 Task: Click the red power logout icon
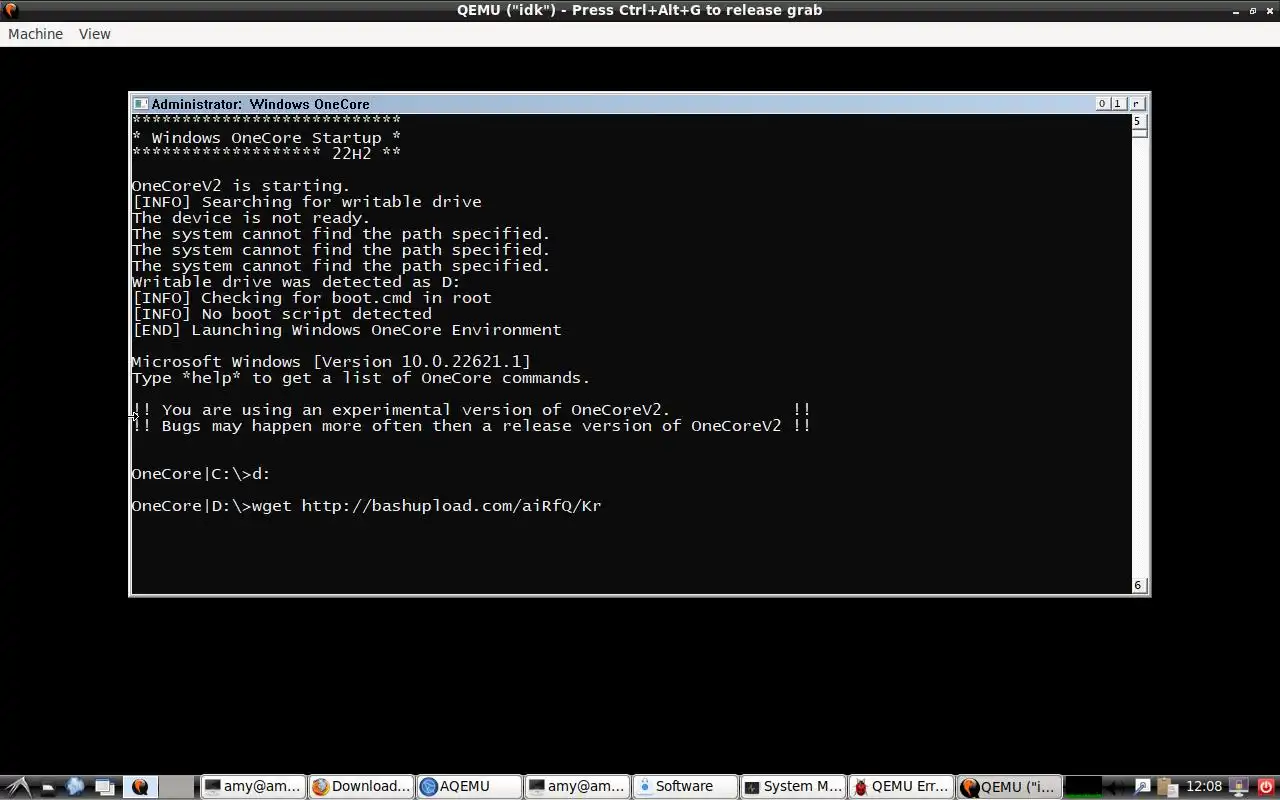click(x=1266, y=787)
